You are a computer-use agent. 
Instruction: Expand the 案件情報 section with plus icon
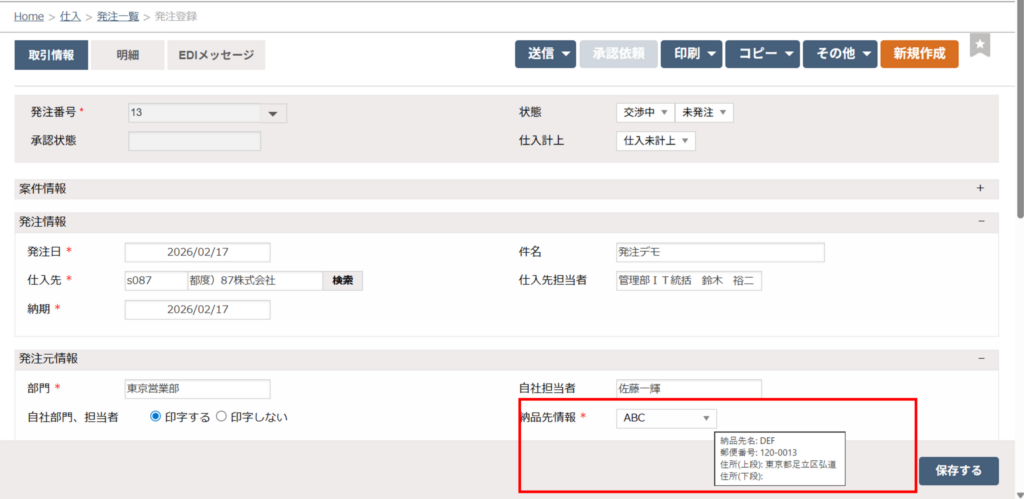pos(980,188)
